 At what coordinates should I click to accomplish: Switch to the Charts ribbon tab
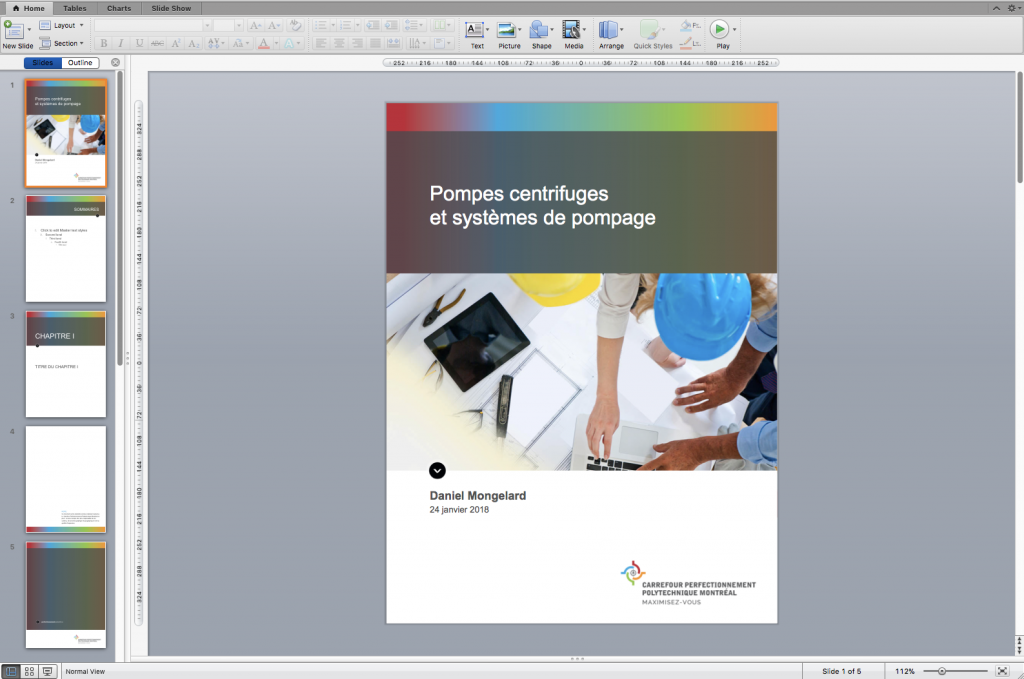[x=119, y=8]
